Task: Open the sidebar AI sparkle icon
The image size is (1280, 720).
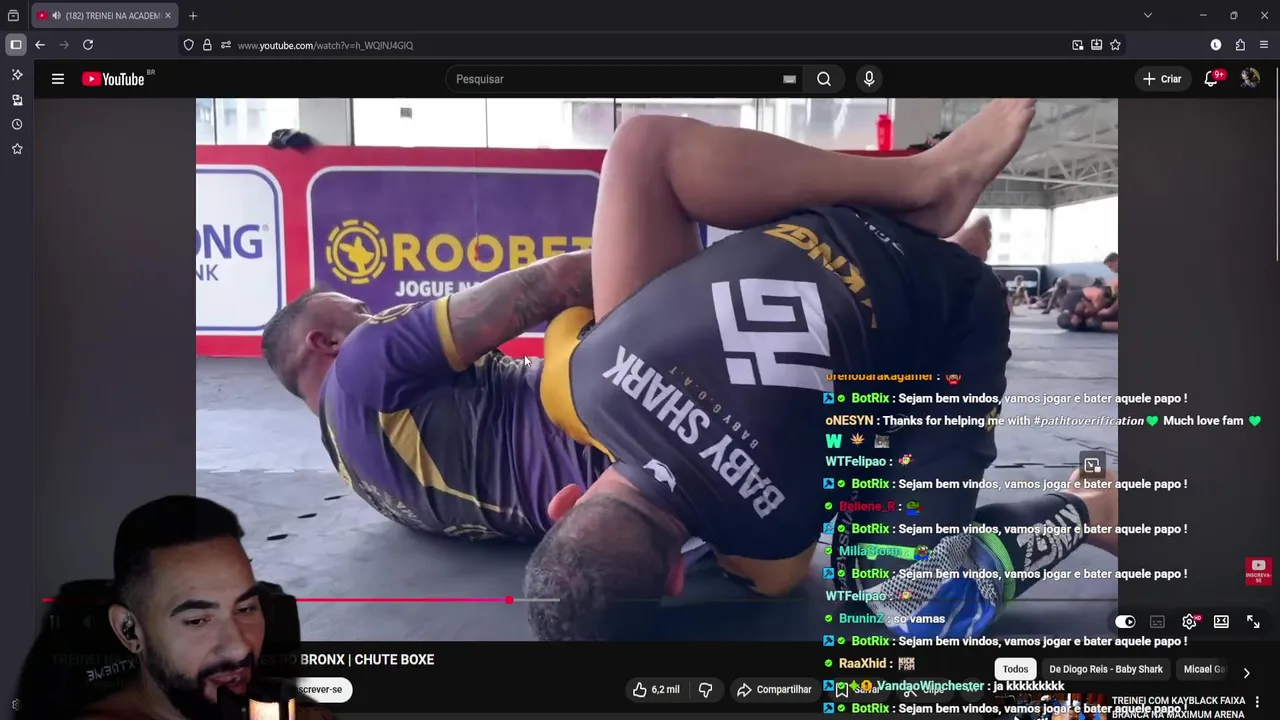Action: (x=17, y=75)
